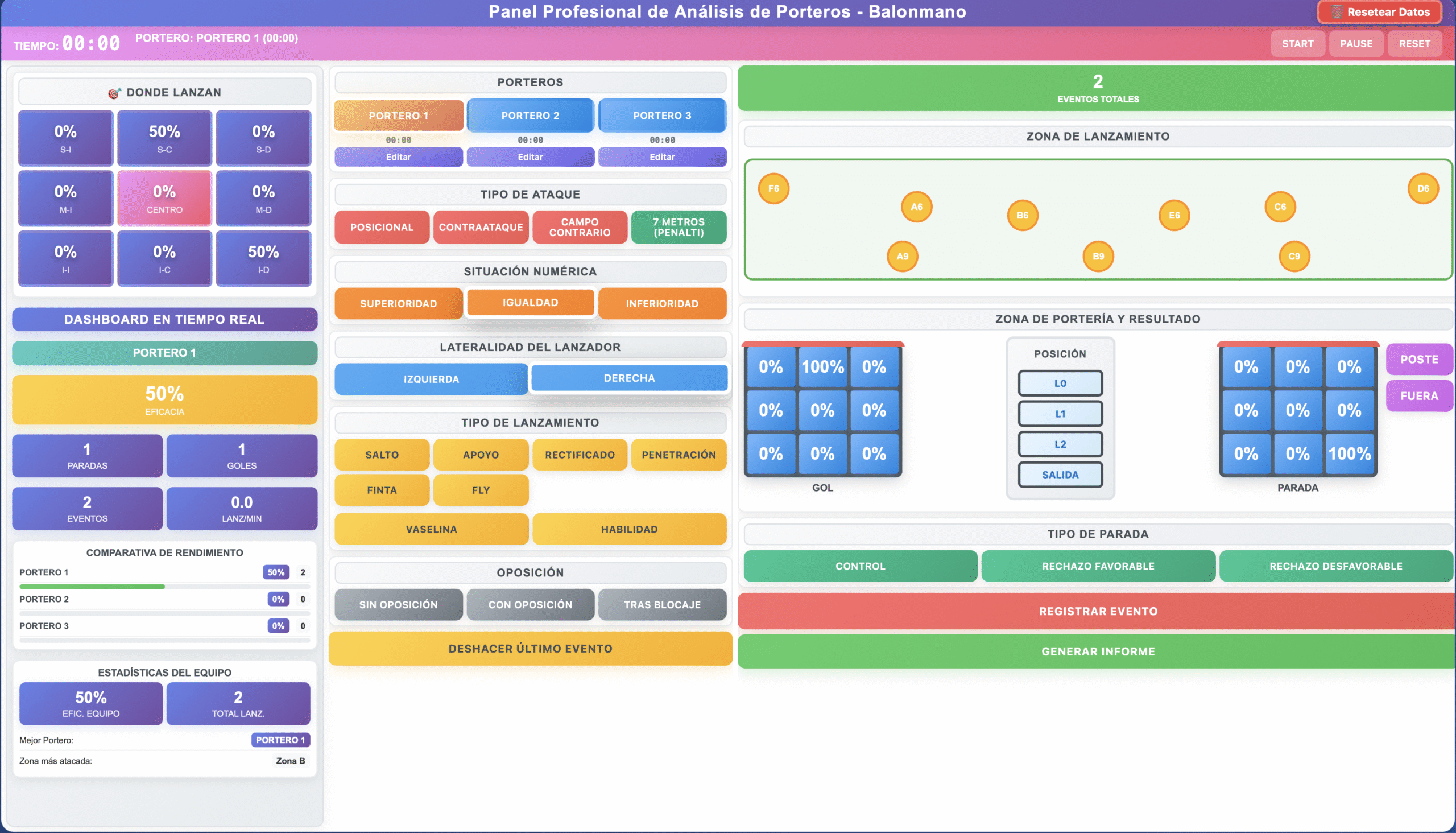The height and width of the screenshot is (833, 1456).
Task: Click top-center cell of GOL grid
Action: (822, 367)
